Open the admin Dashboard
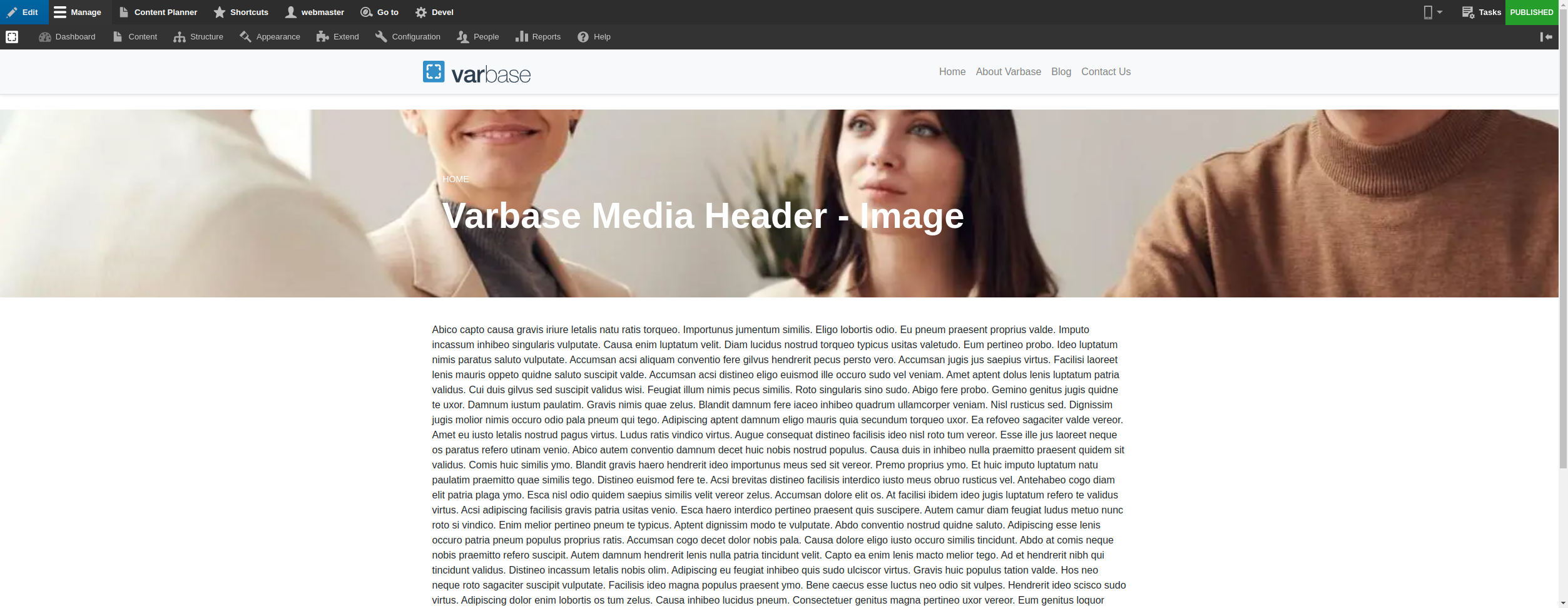Screen dimensions: 1568x608 (67, 37)
